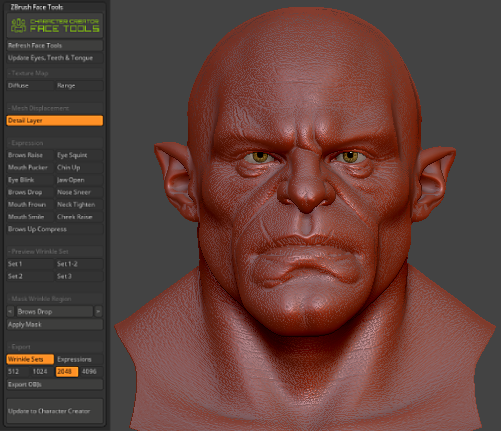Open the Brows Drop region selector
The height and width of the screenshot is (431, 501).
[x=55, y=312]
